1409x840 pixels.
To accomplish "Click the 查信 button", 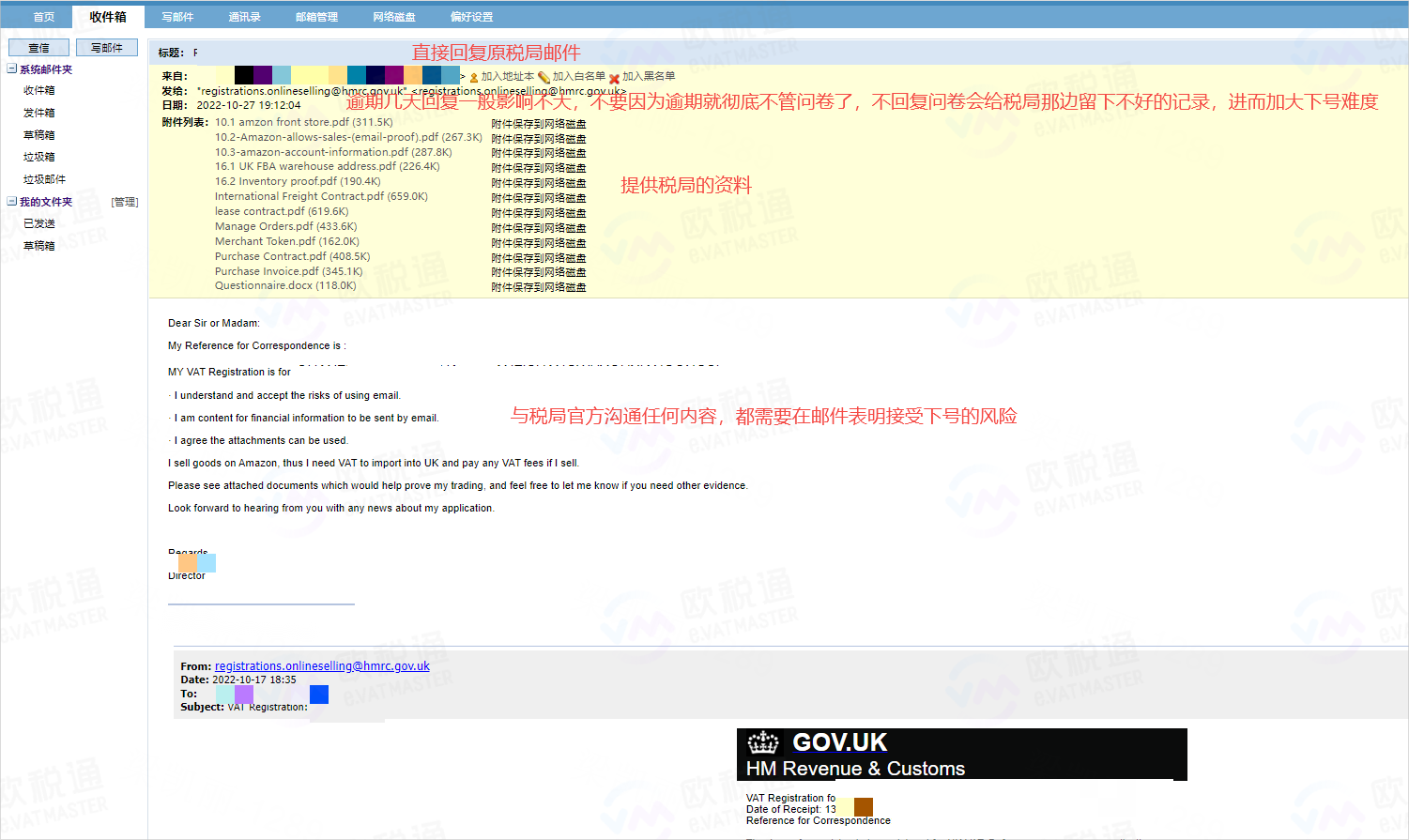I will point(38,48).
